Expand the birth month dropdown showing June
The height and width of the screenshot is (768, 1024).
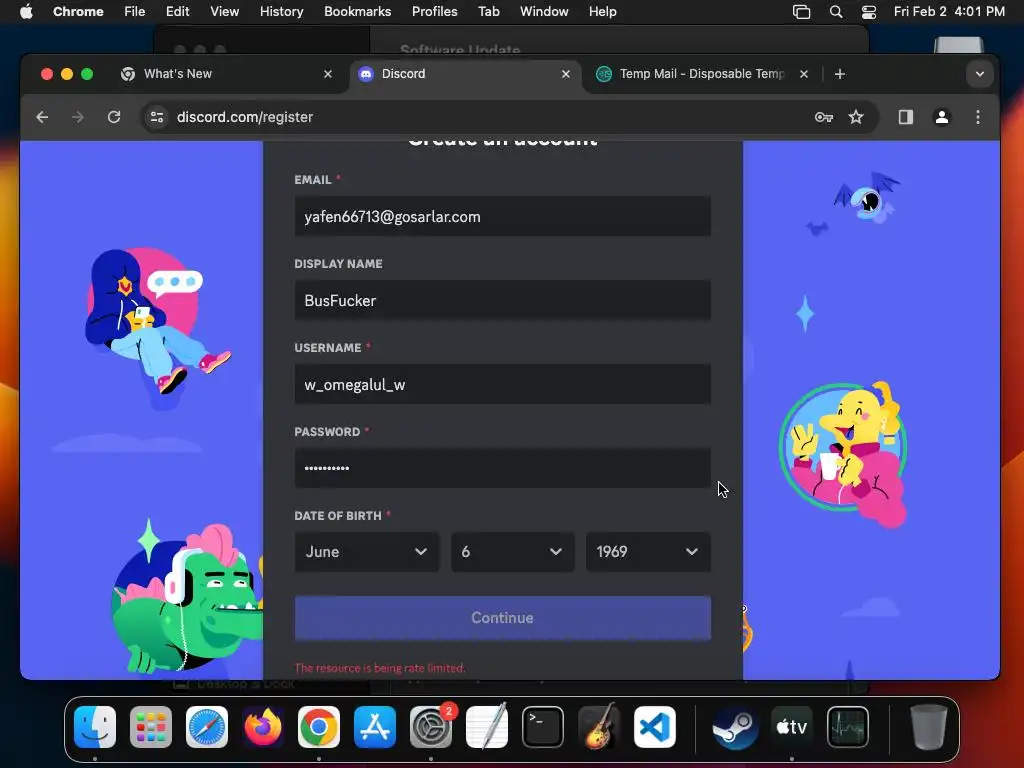tap(366, 552)
